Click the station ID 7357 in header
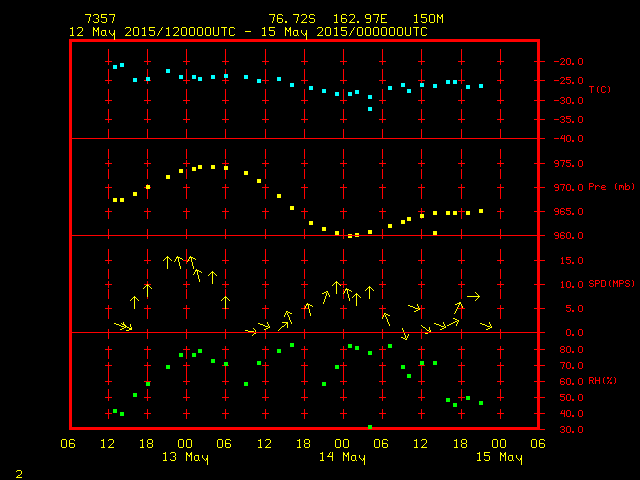640x480 pixels. [98, 19]
